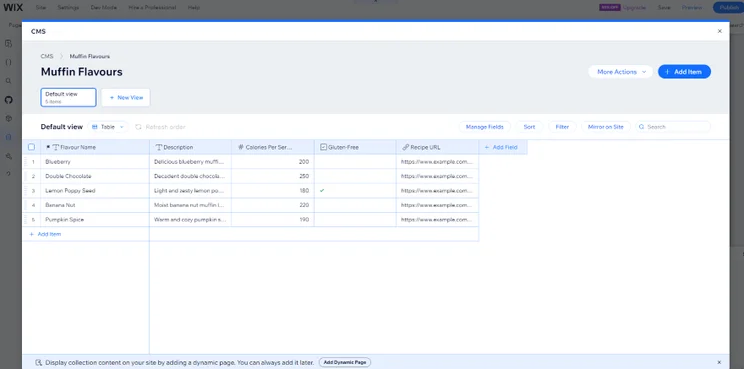Toggle Gluten-Free for Double Chocolate row
The image size is (744, 369).
(x=355, y=176)
